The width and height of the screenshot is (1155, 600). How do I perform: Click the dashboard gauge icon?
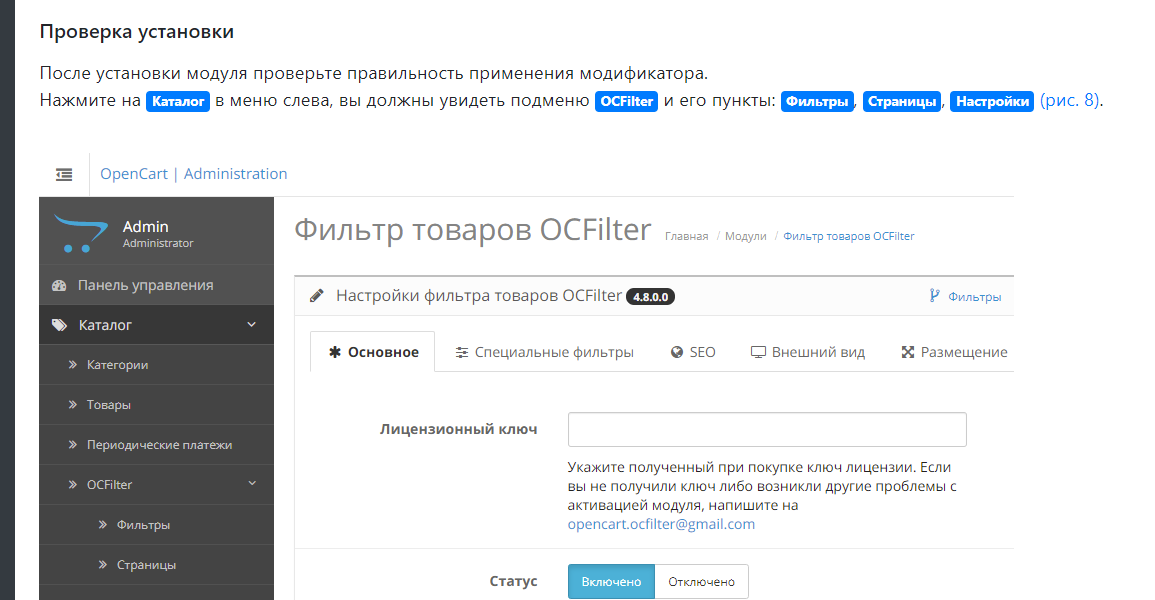[59, 286]
